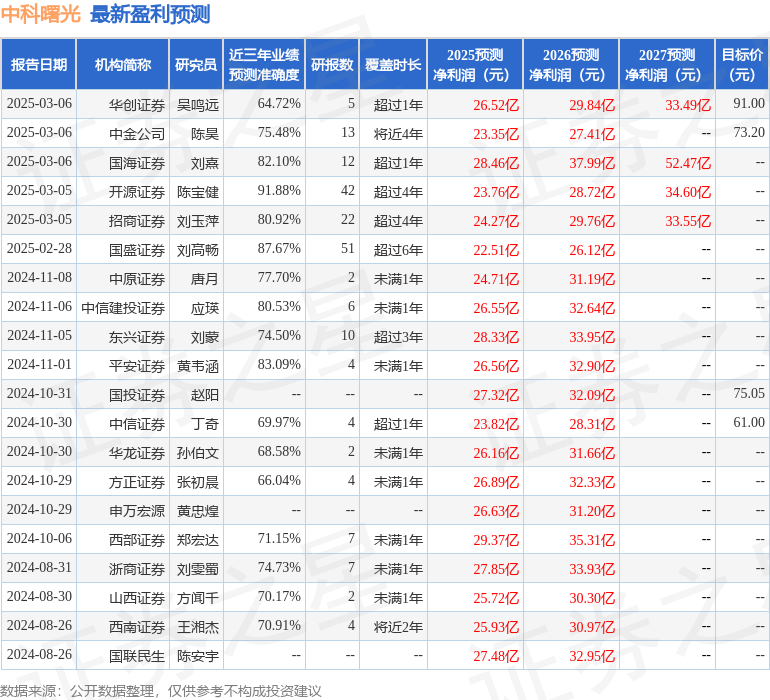The height and width of the screenshot is (700, 770).
Task: Click accuracy value 91.88%
Action: click(x=279, y=190)
